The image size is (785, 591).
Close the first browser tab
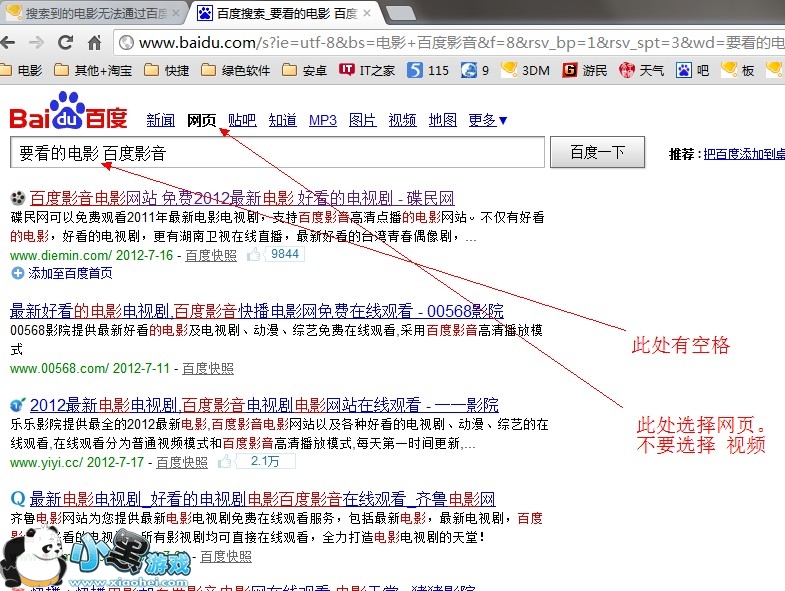point(176,13)
